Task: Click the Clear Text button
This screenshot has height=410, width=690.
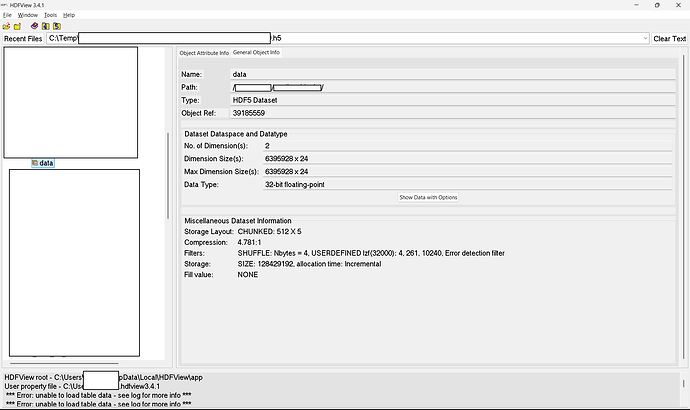Action: 669,39
